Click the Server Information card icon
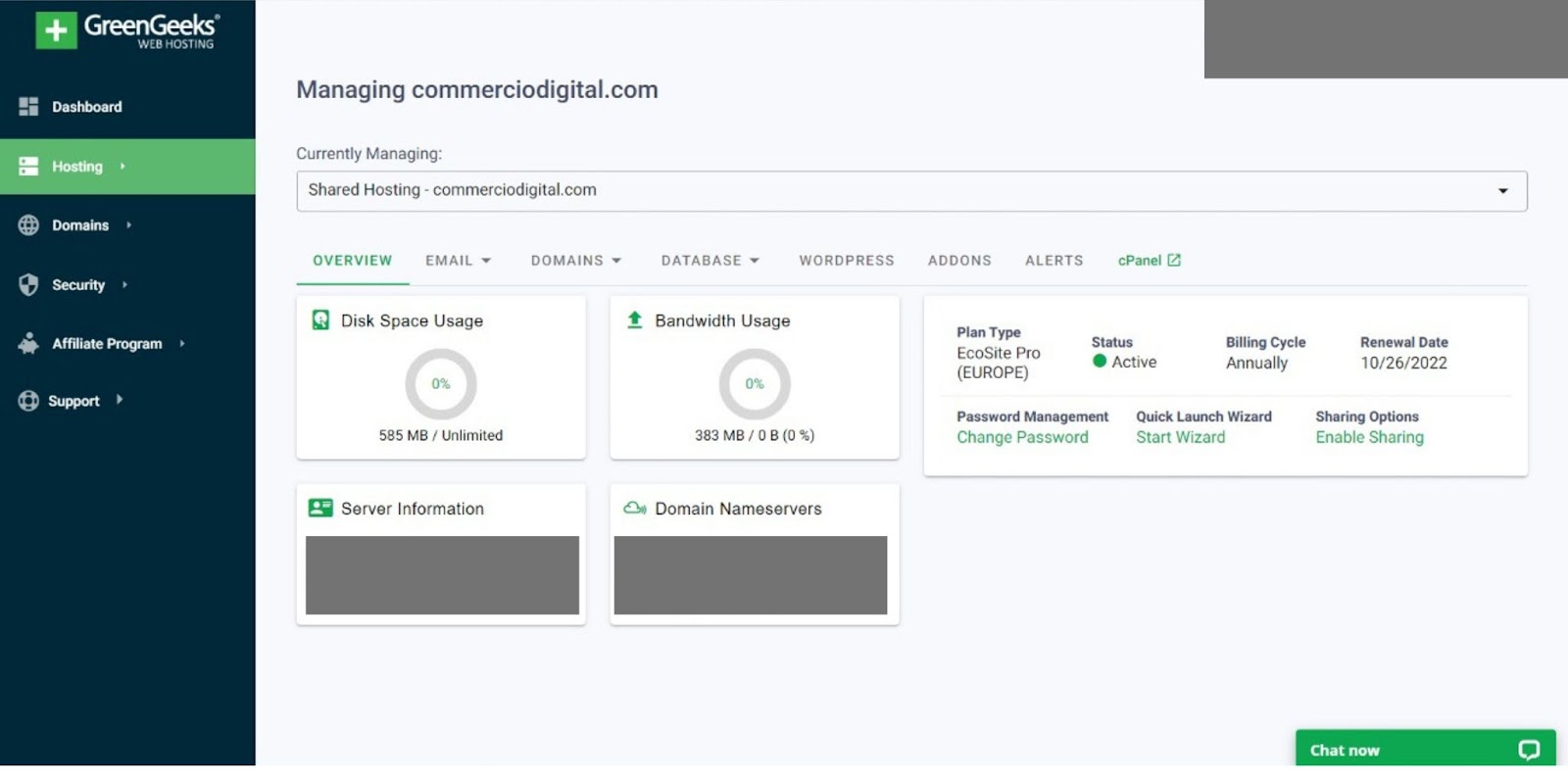The image size is (1568, 784). 320,508
